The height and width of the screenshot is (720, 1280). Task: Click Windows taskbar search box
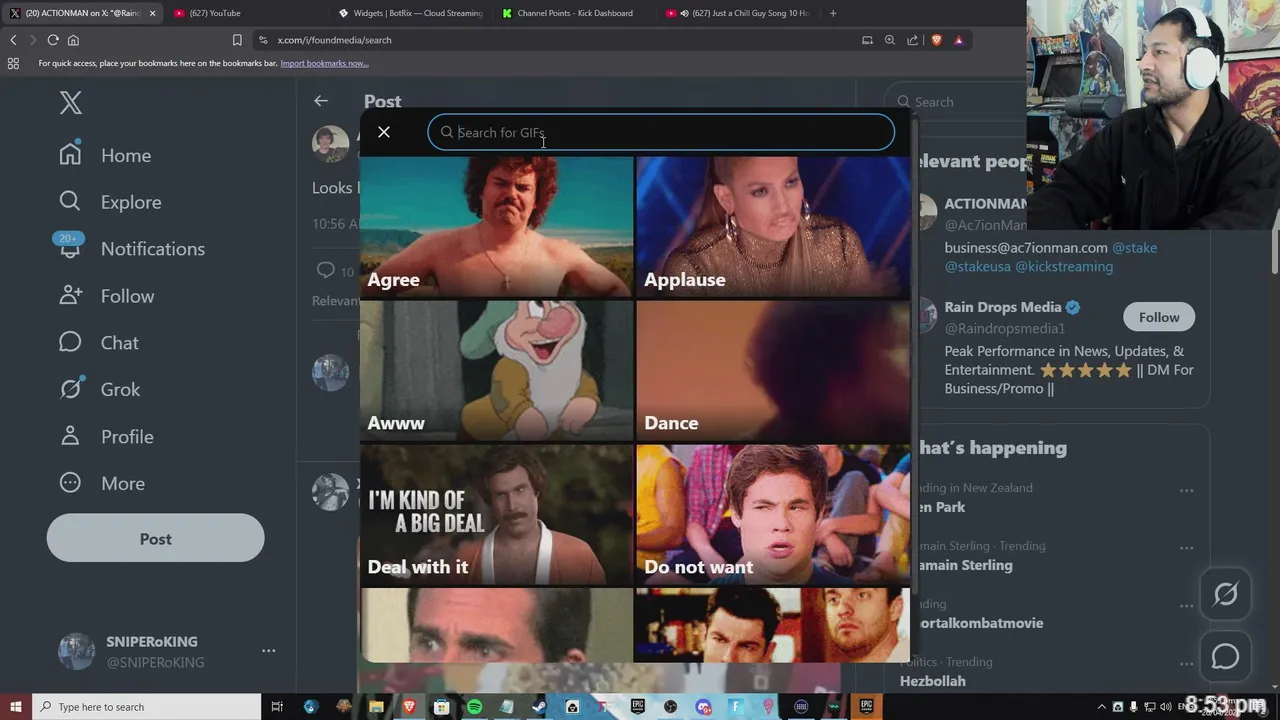[x=146, y=707]
